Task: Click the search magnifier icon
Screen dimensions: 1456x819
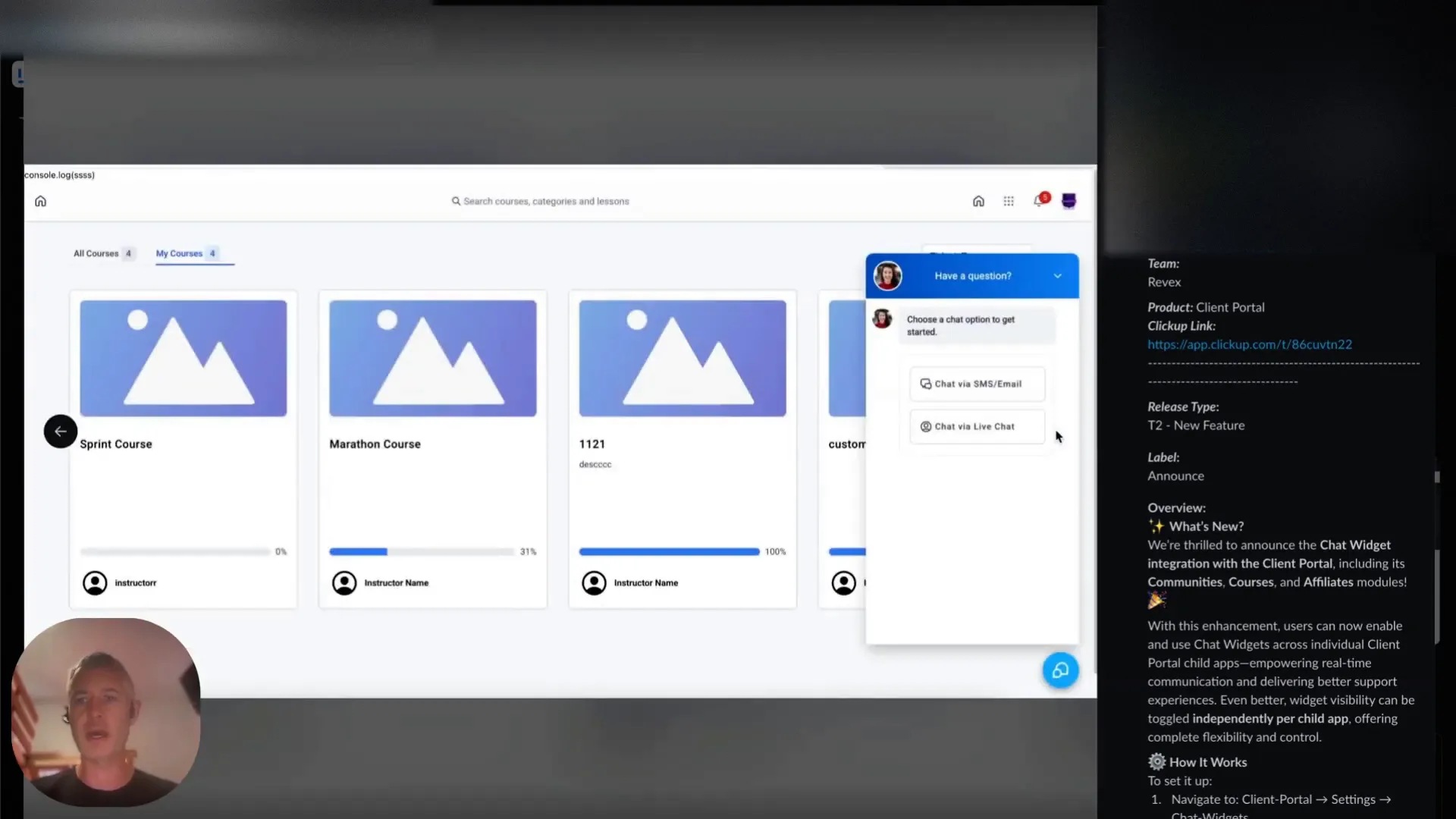Action: point(456,201)
